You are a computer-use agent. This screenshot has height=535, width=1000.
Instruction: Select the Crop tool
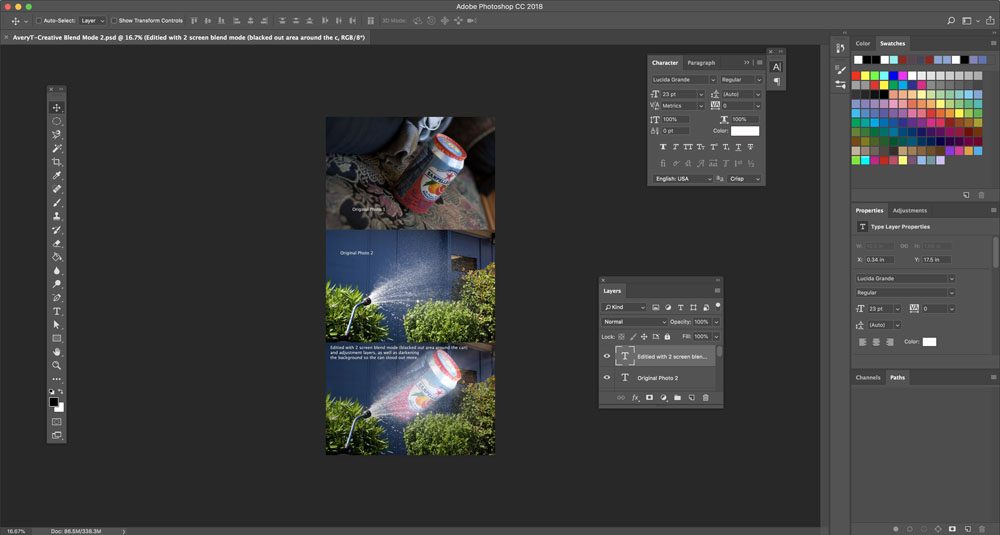(57, 162)
